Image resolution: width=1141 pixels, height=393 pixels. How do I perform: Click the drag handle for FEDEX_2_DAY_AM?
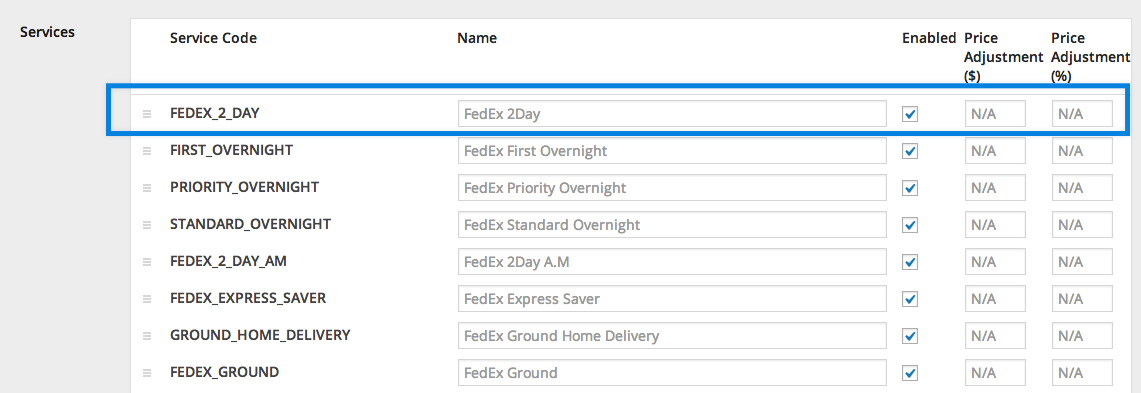coord(147,262)
